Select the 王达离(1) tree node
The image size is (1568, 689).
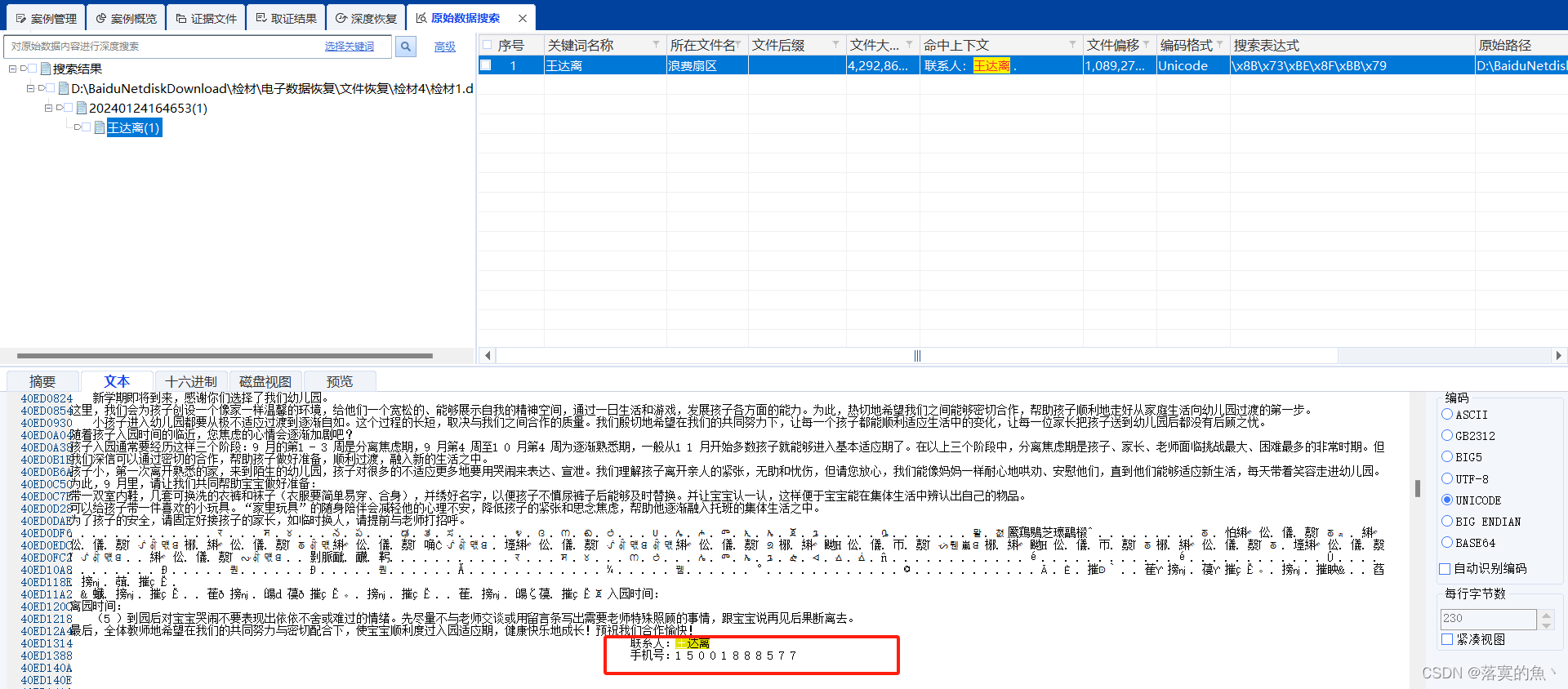(134, 127)
